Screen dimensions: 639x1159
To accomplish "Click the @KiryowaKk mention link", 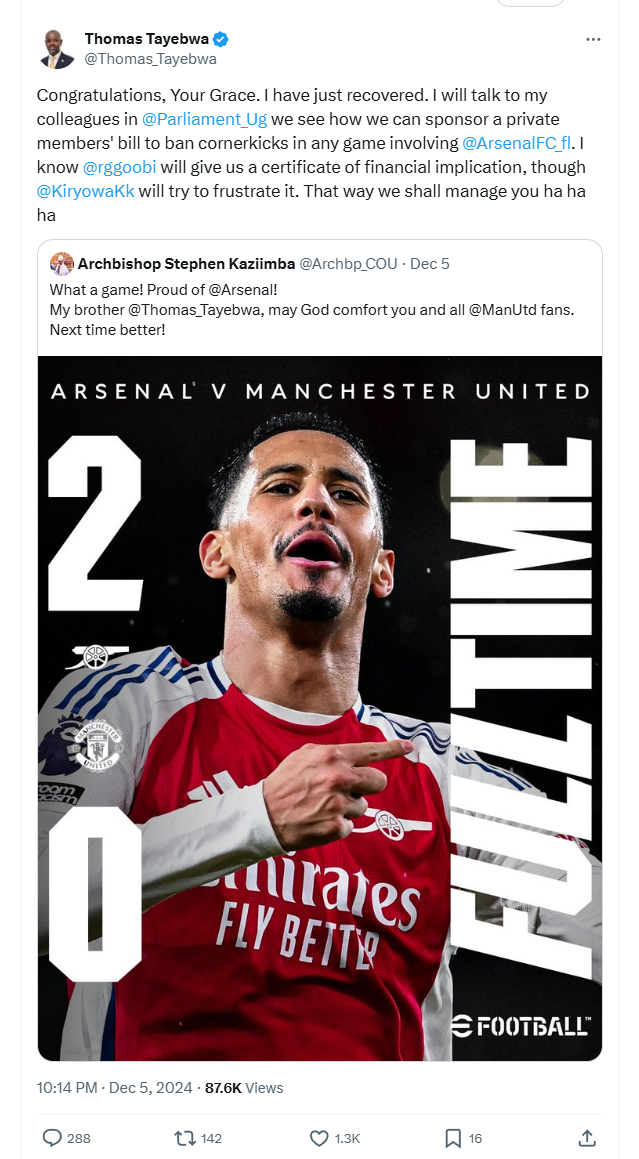I will point(85,191).
